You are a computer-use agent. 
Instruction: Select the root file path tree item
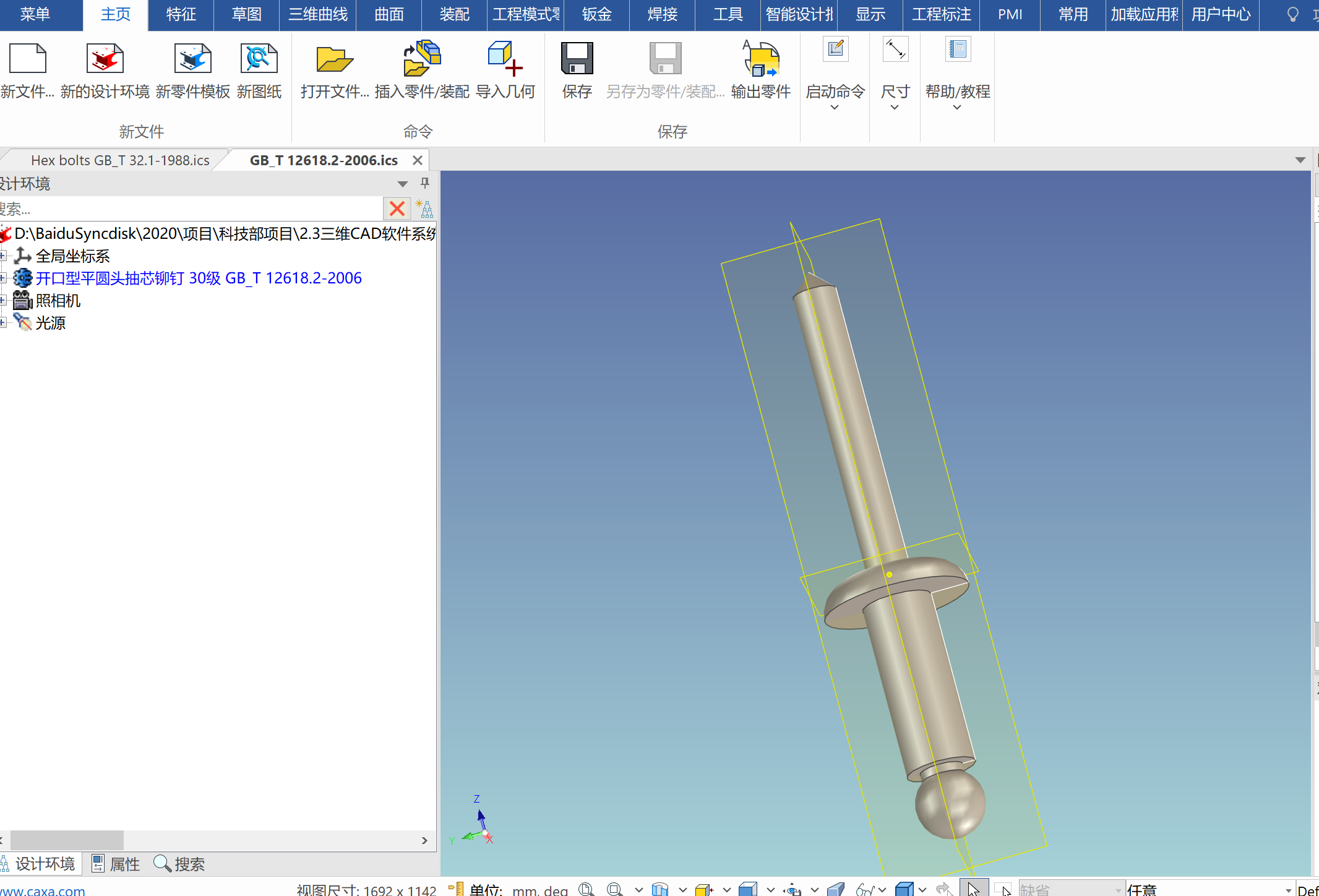click(225, 233)
